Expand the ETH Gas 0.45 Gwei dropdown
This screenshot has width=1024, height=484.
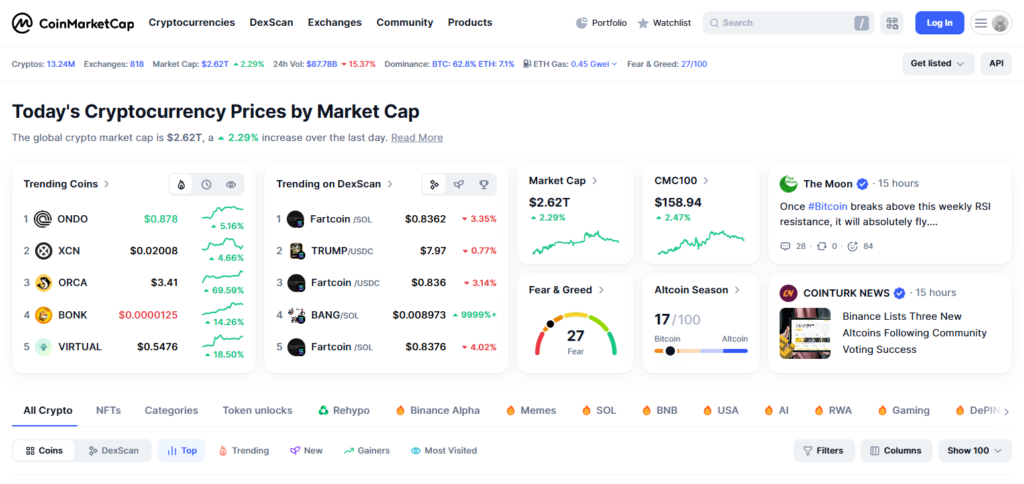click(594, 64)
